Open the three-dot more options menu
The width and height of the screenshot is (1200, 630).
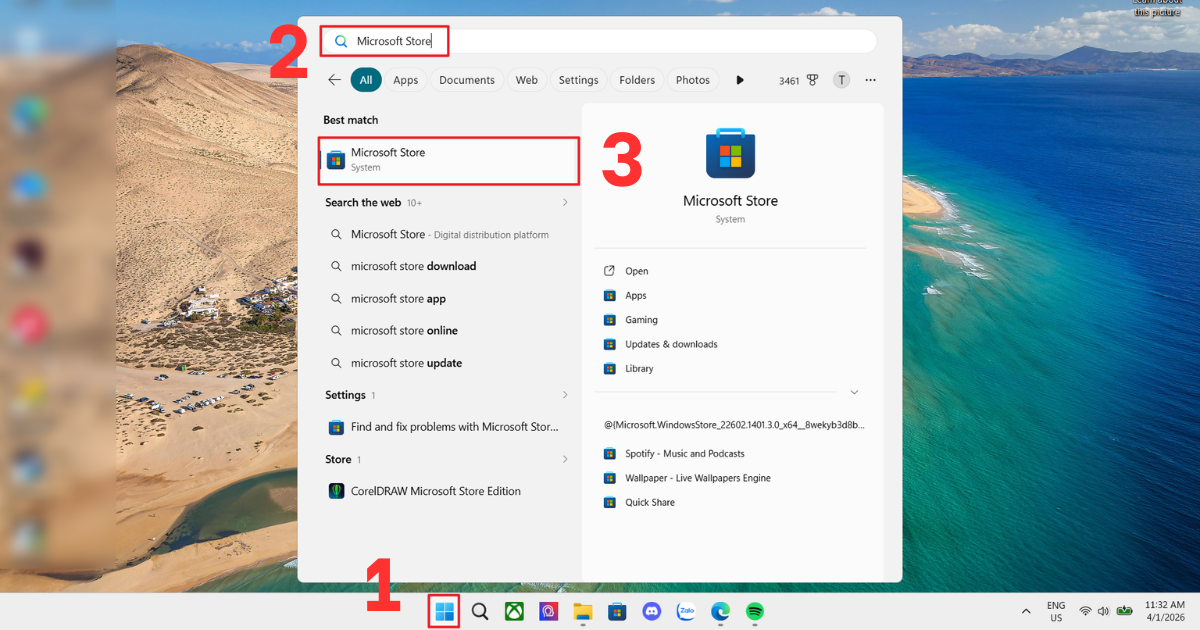(871, 80)
